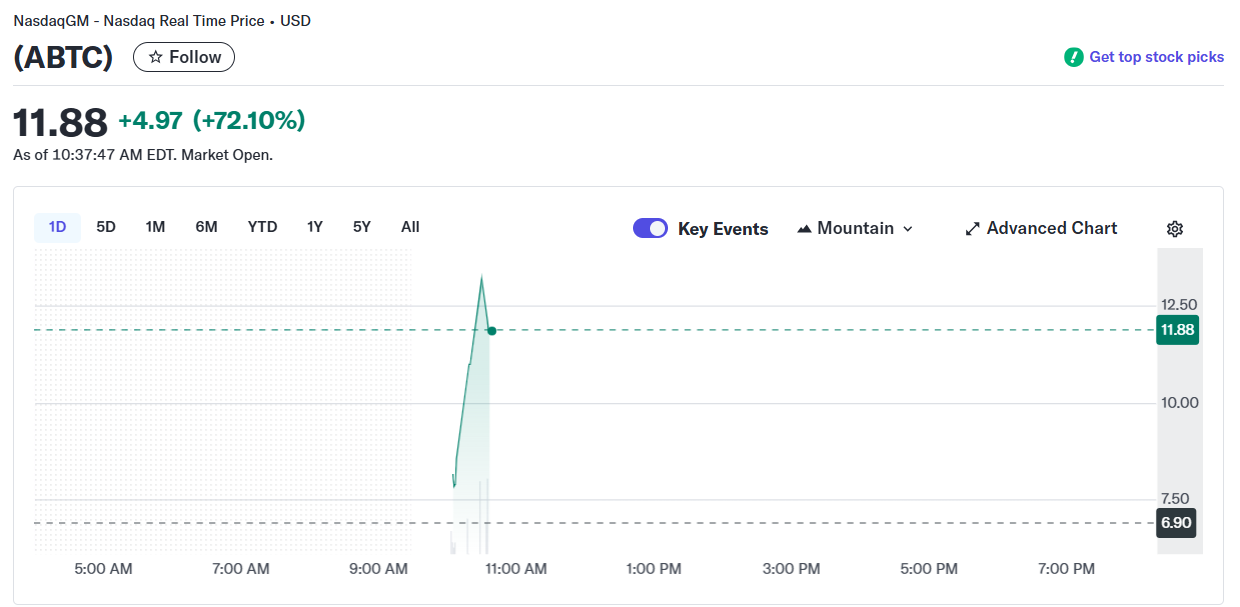The width and height of the screenshot is (1240, 607).
Task: Click the 7.50 y-axis label
Action: (1175, 499)
